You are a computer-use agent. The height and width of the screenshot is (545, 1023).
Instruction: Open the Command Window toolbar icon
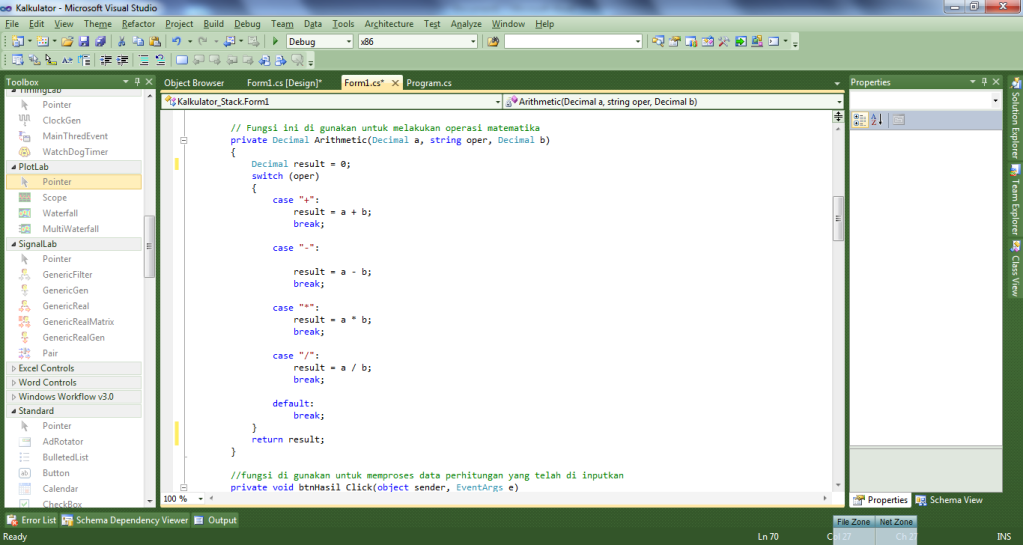pyautogui.click(x=774, y=41)
